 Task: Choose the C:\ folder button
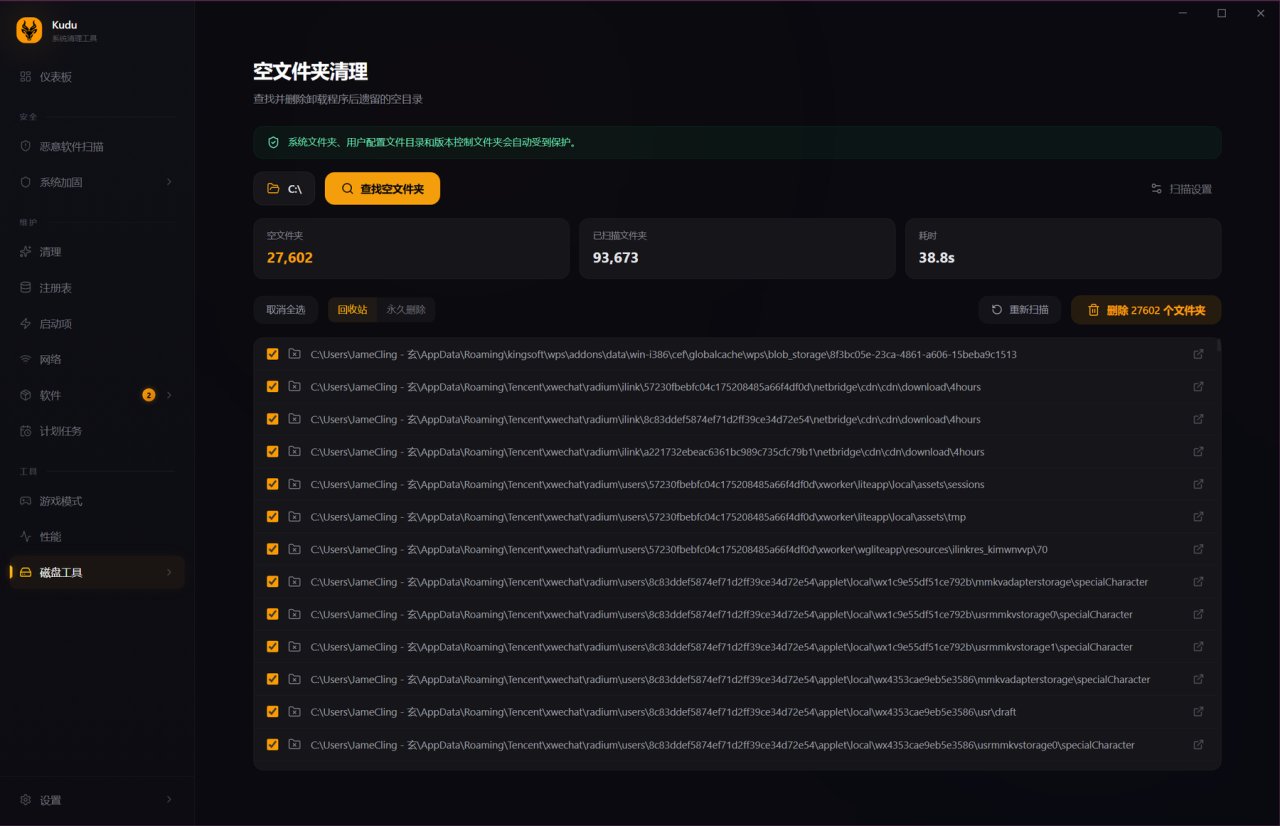click(x=284, y=188)
